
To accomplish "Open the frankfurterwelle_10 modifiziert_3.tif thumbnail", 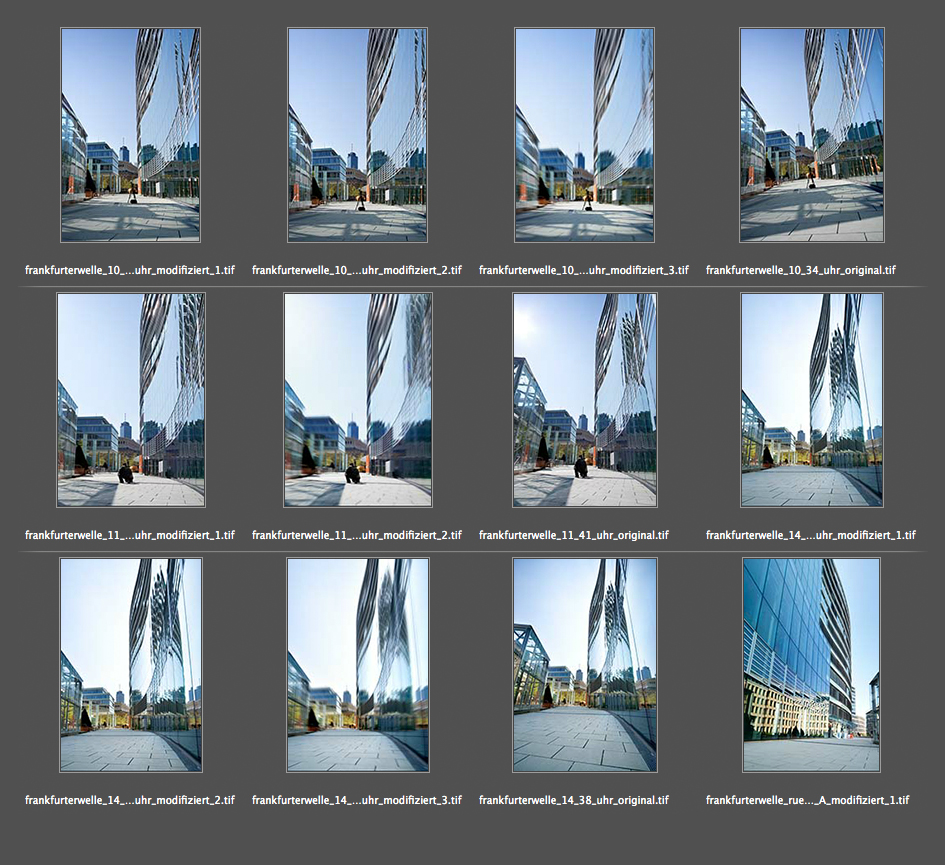I will [584, 135].
